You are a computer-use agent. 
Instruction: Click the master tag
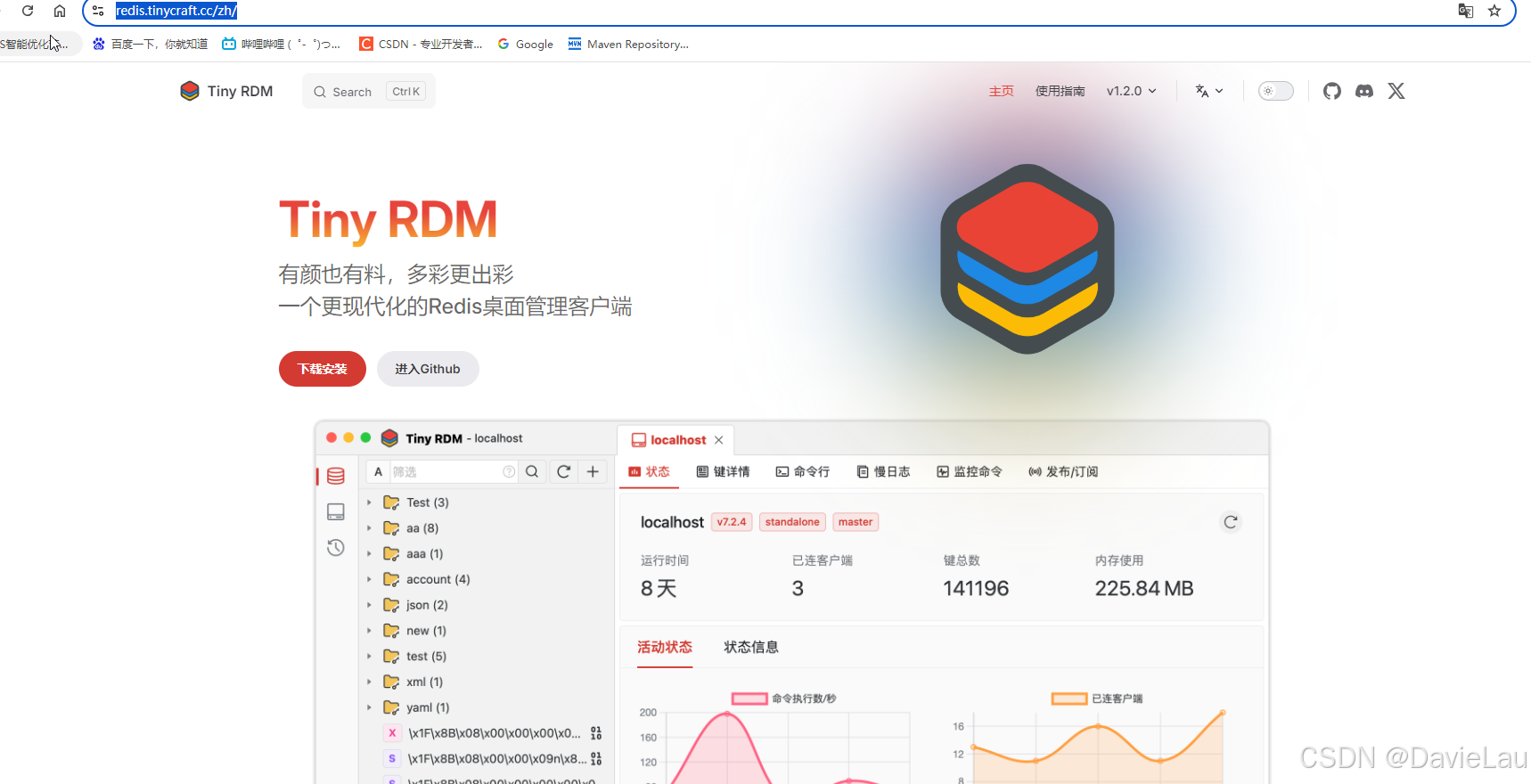coord(856,522)
